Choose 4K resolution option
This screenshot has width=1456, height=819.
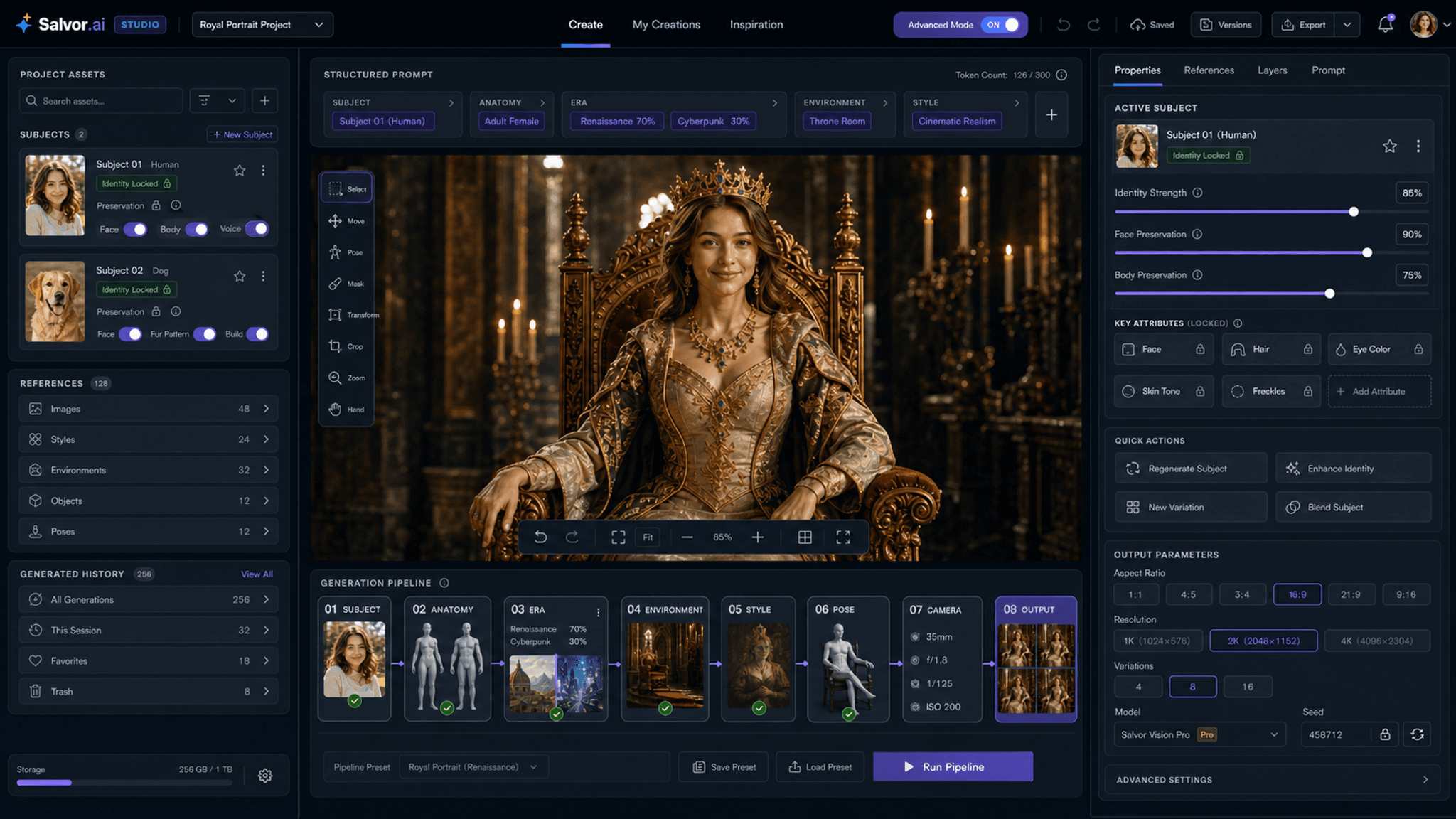point(1377,641)
